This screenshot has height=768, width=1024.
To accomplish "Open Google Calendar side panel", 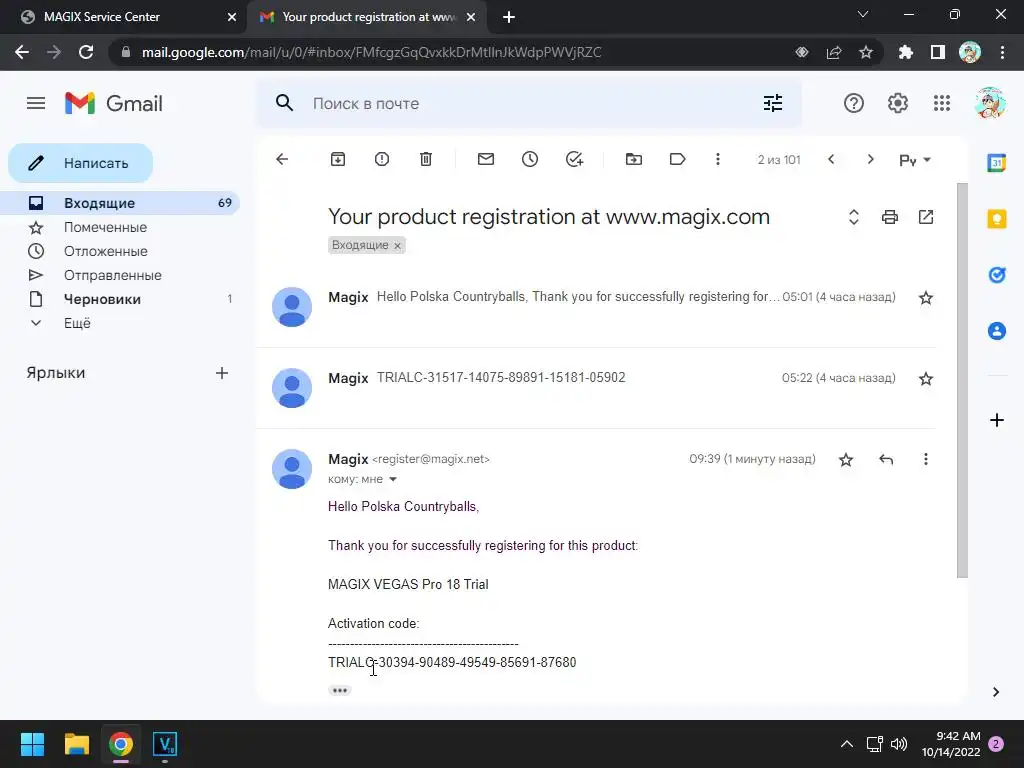I will (997, 163).
